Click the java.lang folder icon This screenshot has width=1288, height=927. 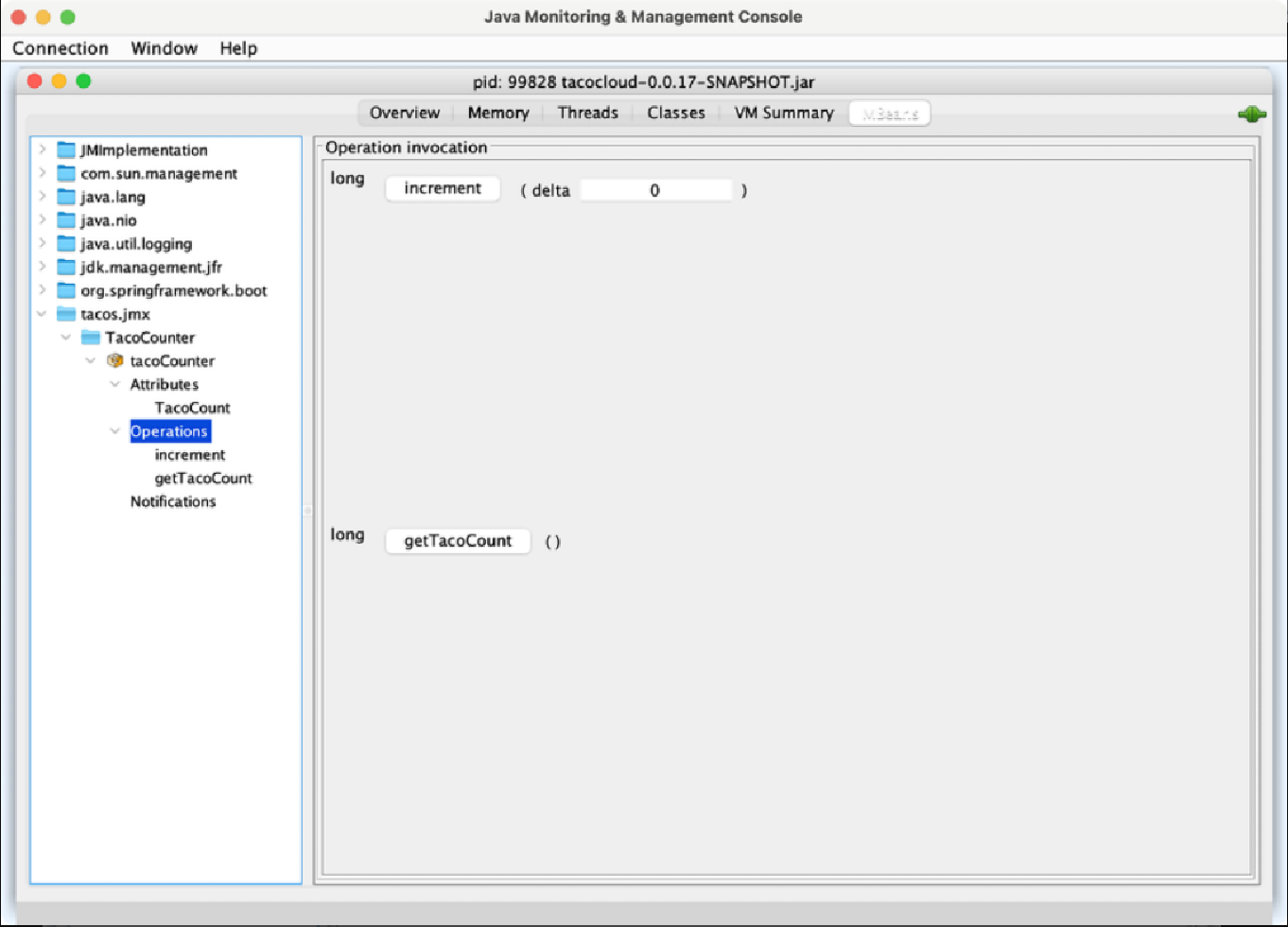65,197
